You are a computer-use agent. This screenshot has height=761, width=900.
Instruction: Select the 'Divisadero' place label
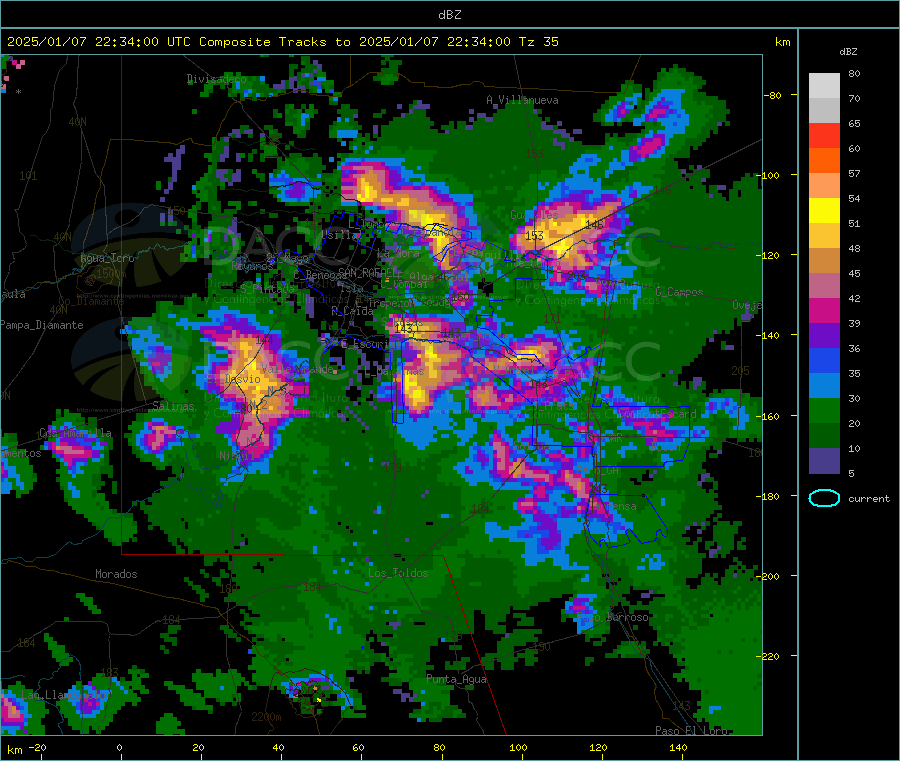(216, 79)
